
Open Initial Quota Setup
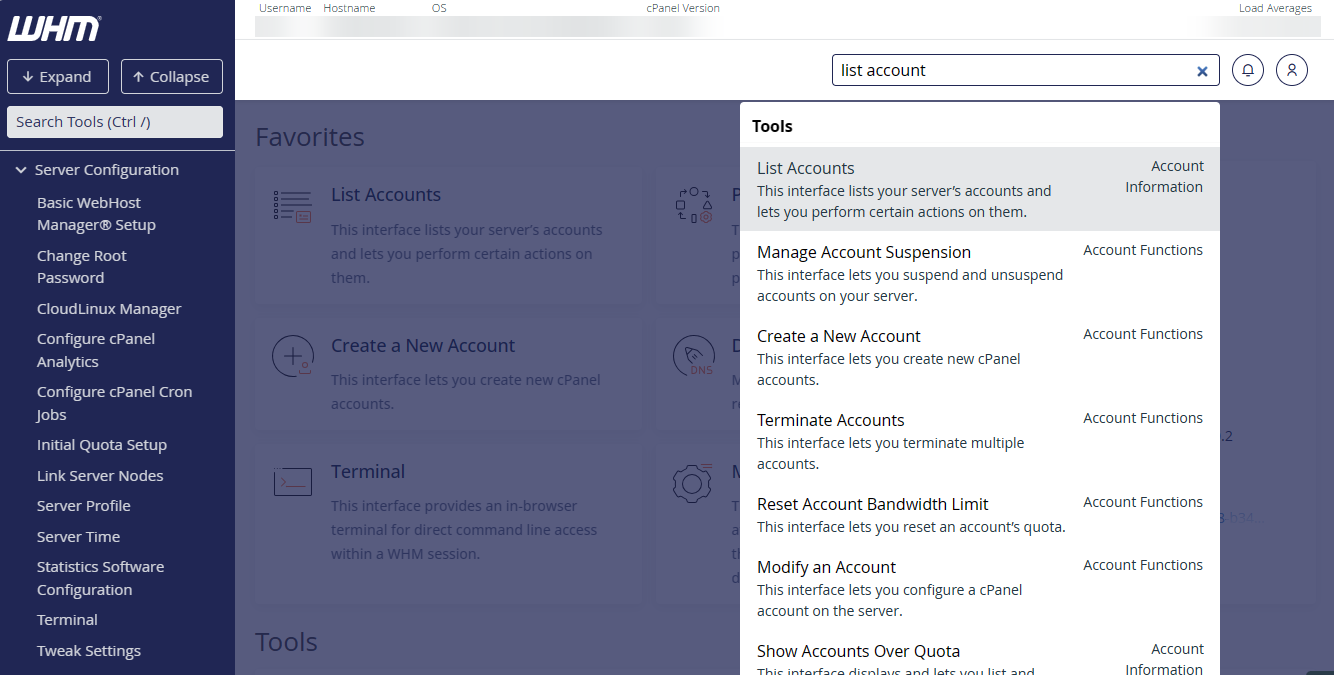pyautogui.click(x=102, y=445)
